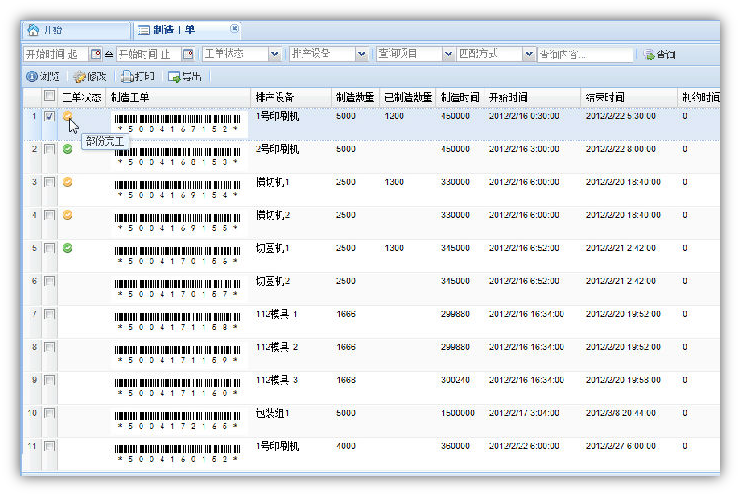Image resolution: width=740 pixels, height=496 pixels.
Task: Click the orange status icon in row 3
Action: [x=67, y=182]
